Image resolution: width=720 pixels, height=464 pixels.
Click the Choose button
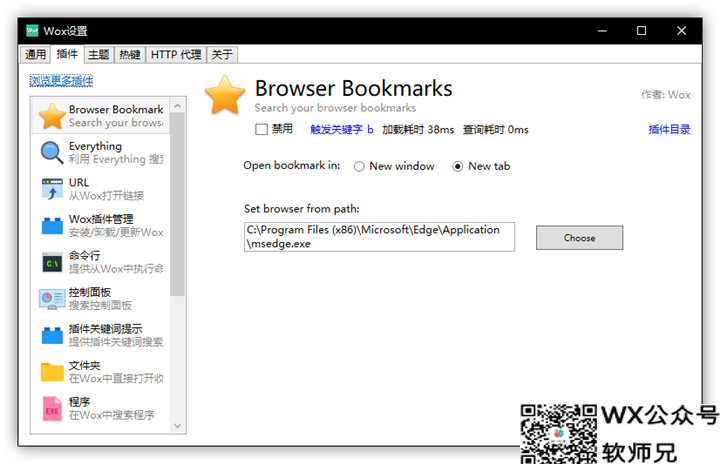[579, 238]
